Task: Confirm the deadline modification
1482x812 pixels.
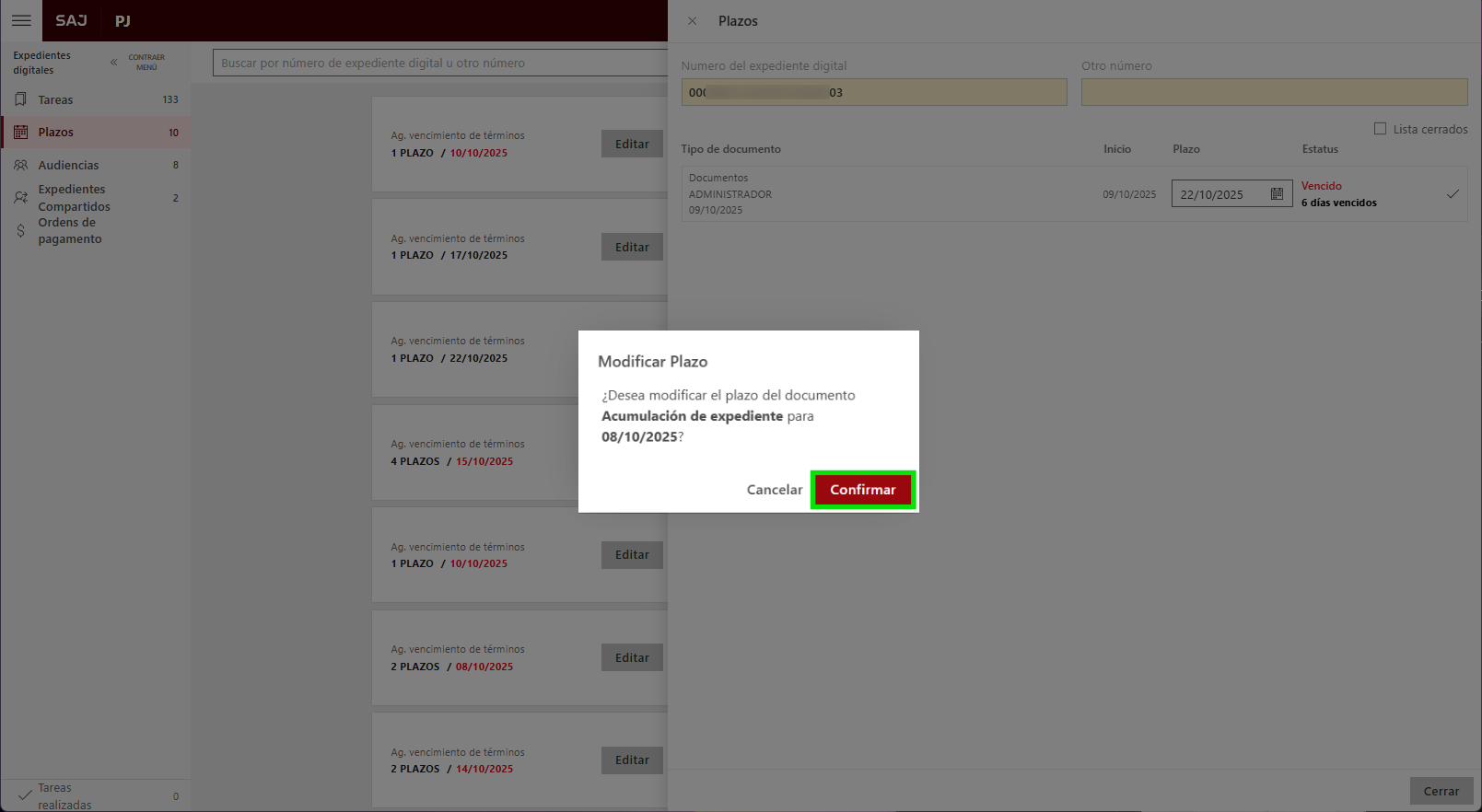Action: [862, 490]
